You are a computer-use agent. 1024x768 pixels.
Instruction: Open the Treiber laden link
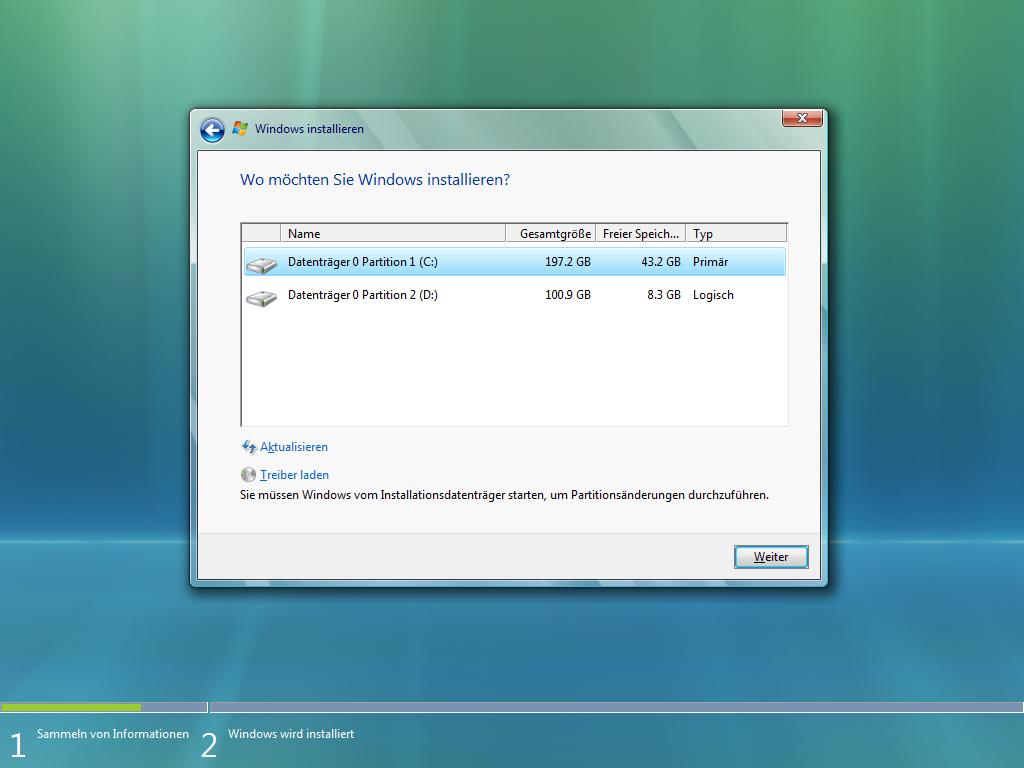coord(295,475)
